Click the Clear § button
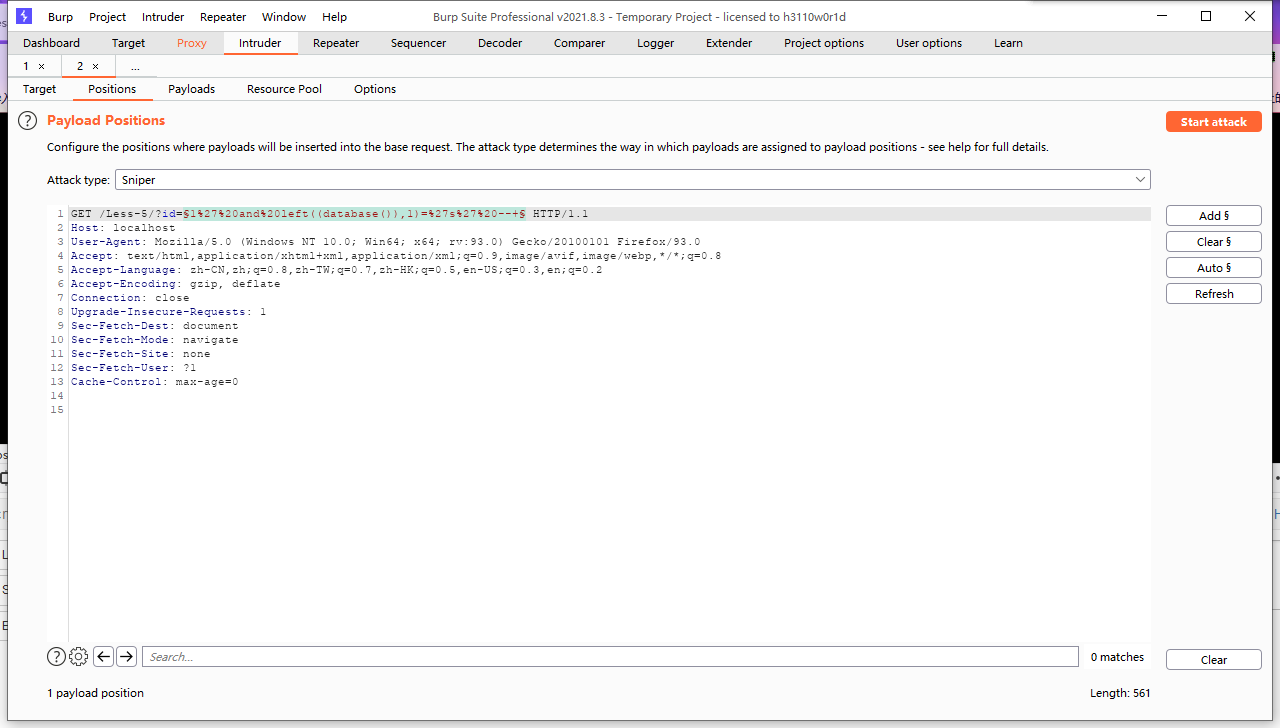The height and width of the screenshot is (728, 1280). [1214, 242]
